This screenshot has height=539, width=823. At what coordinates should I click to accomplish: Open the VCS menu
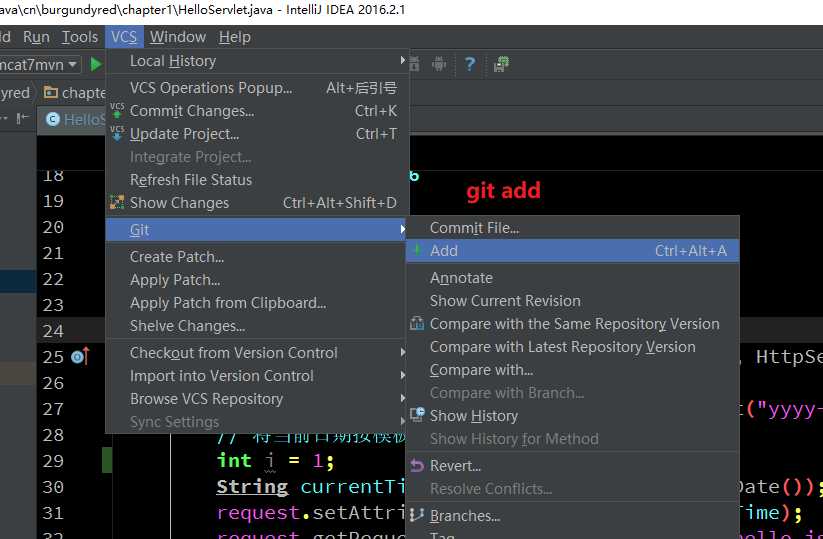[124, 37]
